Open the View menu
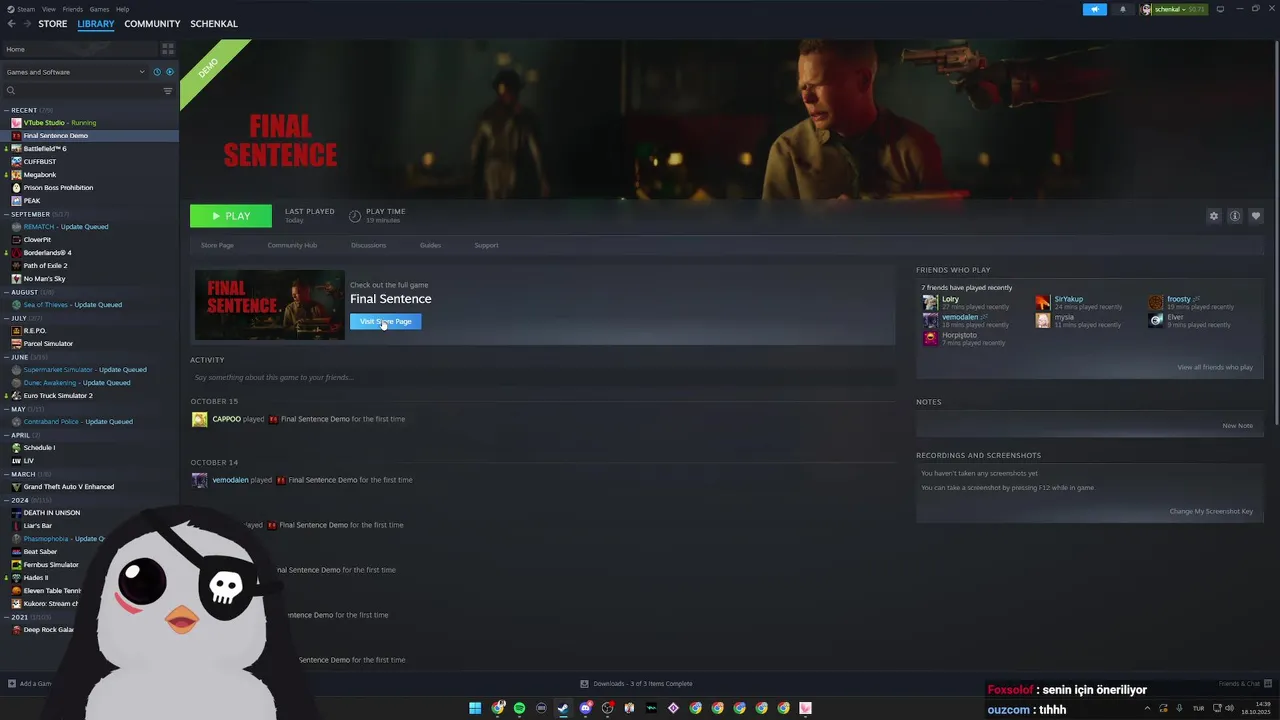1280x720 pixels. (49, 9)
